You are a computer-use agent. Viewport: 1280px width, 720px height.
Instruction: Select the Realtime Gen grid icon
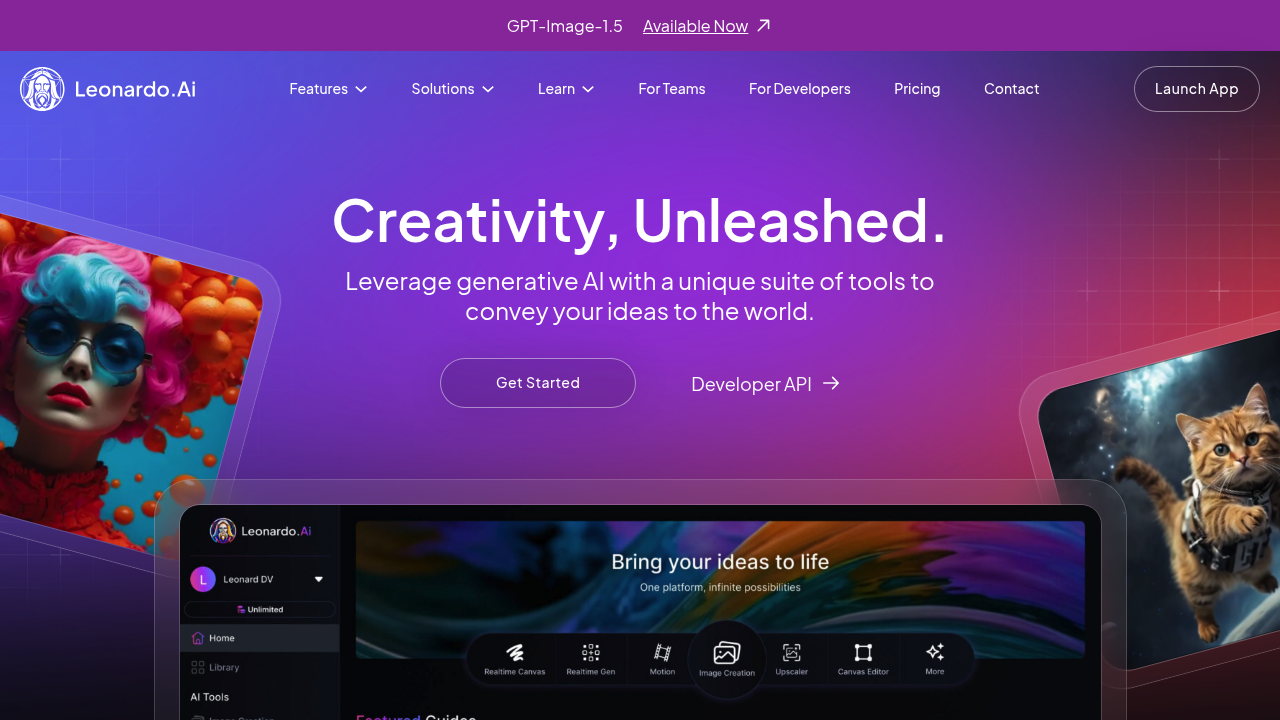pos(591,653)
